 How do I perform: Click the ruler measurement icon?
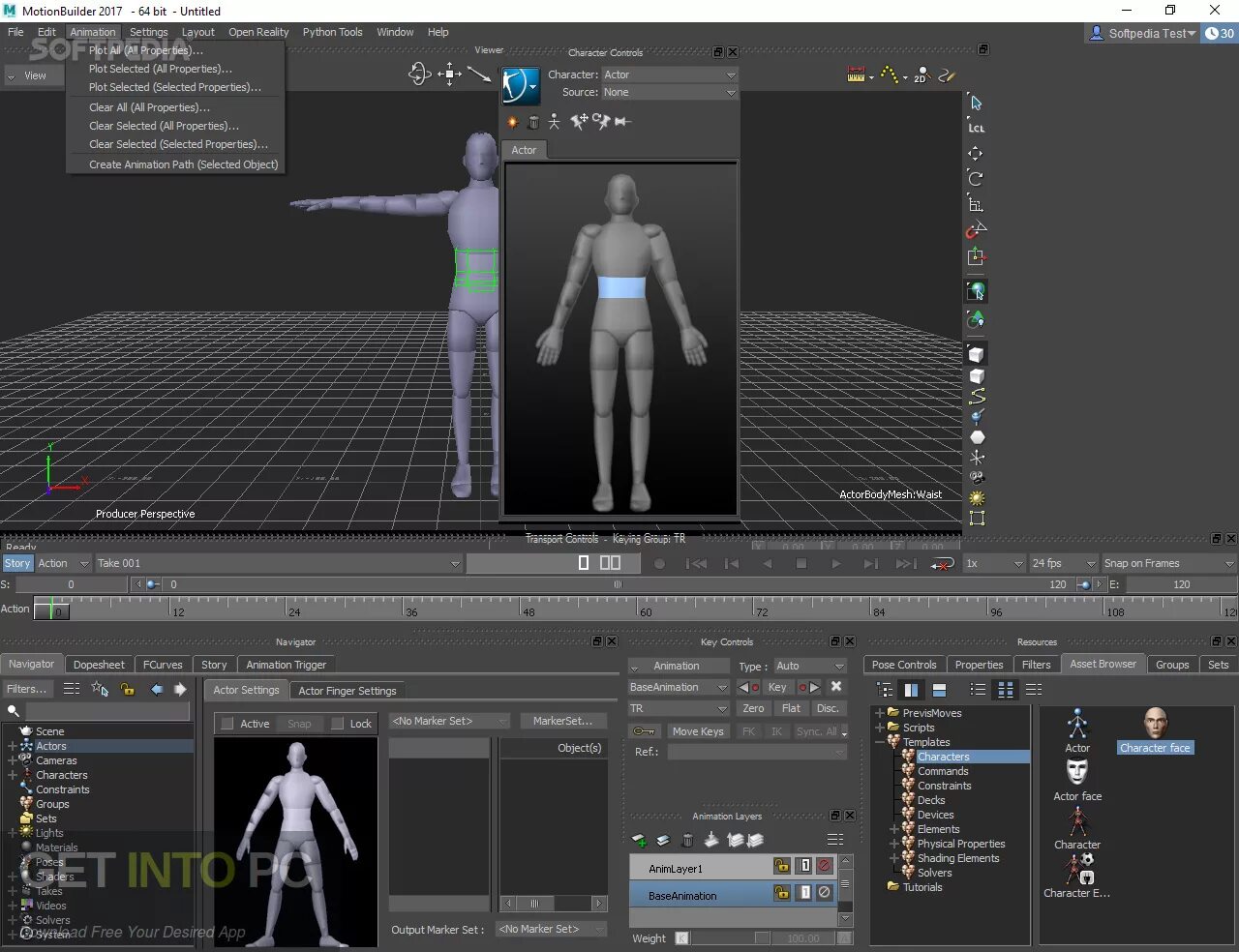[x=856, y=74]
